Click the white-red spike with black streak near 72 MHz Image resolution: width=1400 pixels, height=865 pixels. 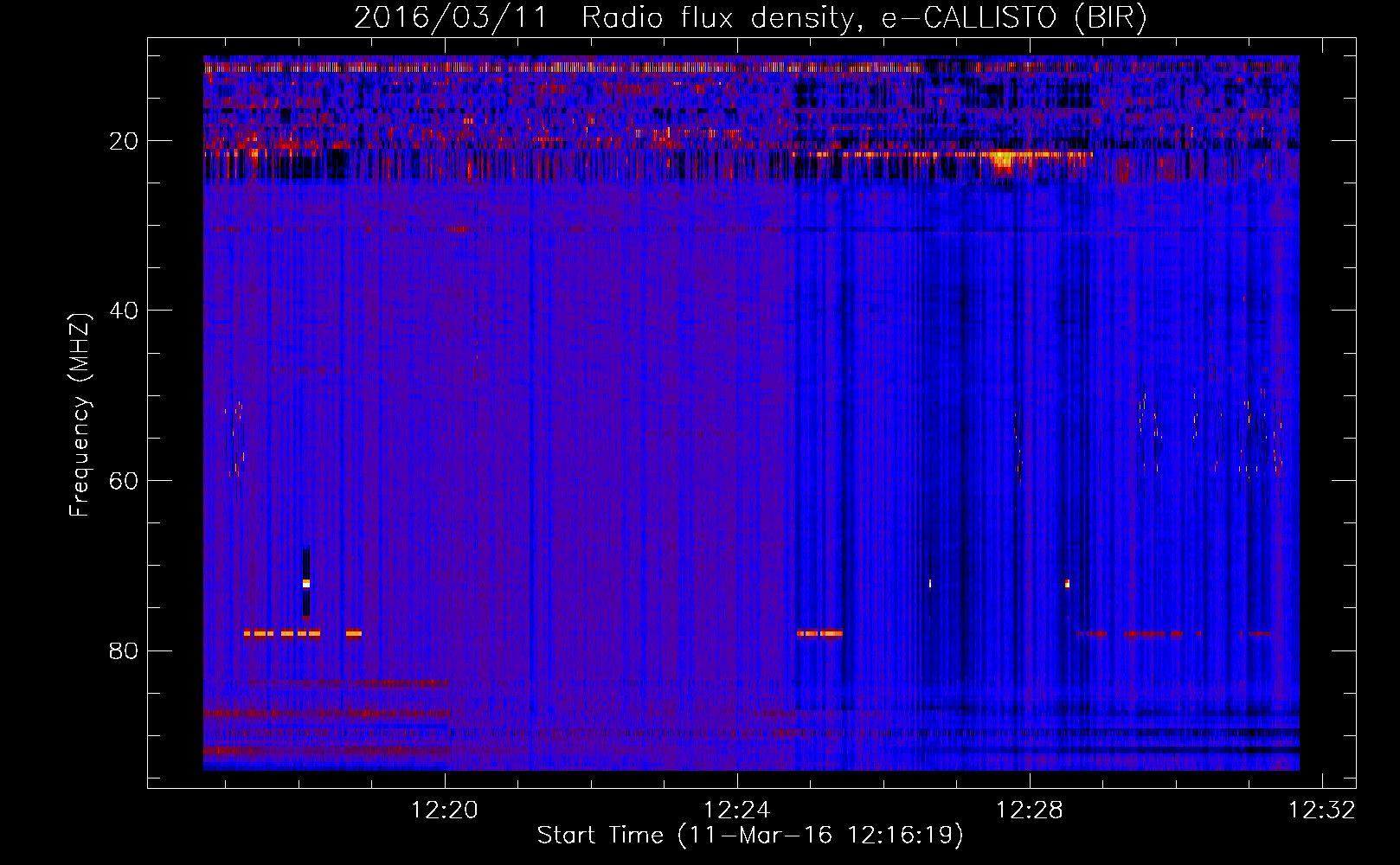(x=306, y=583)
